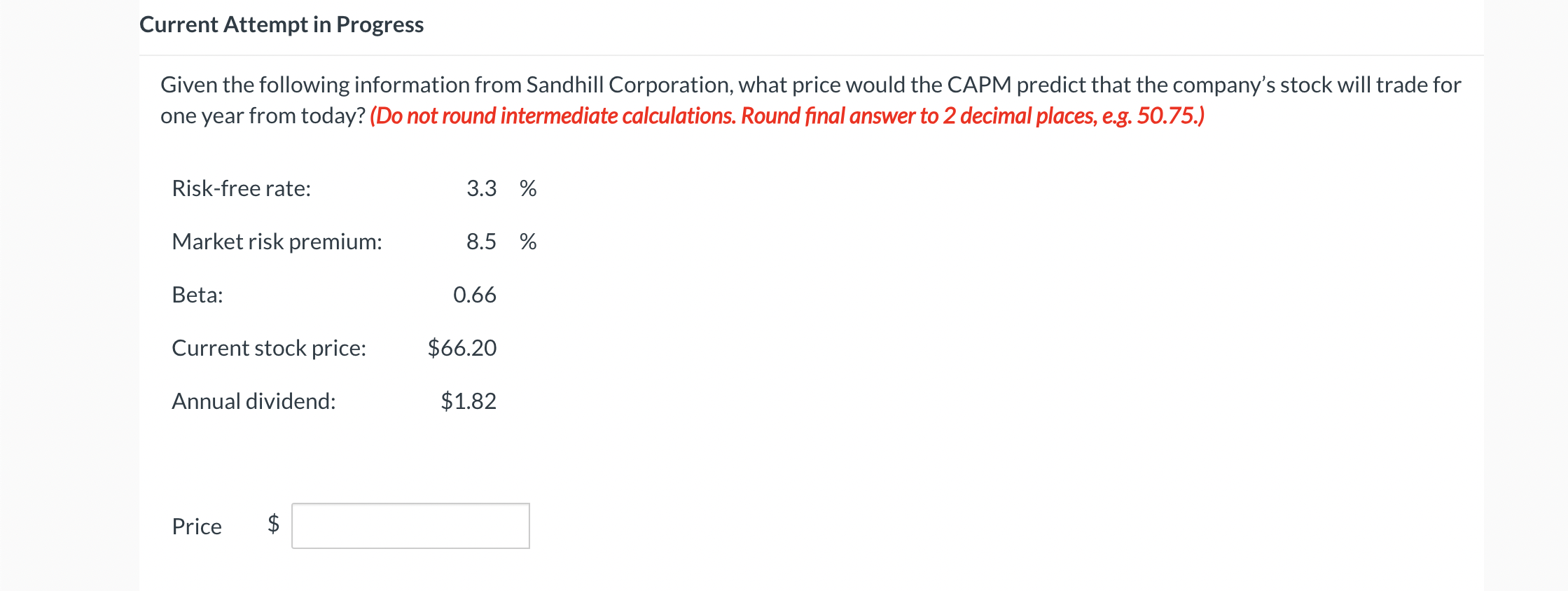Select the Annual dividend label
The image size is (1568, 591).
[x=254, y=401]
